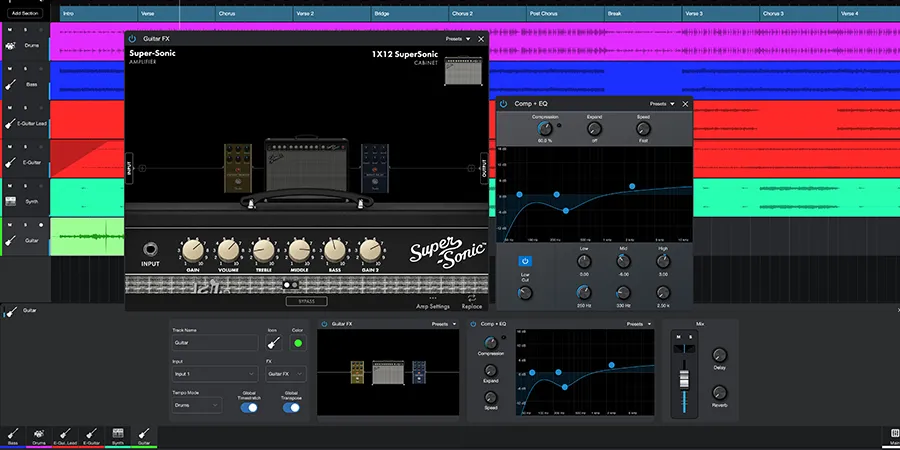Add effect slot near OUTPUT in Guitar FX
The height and width of the screenshot is (450, 900).
(x=471, y=168)
